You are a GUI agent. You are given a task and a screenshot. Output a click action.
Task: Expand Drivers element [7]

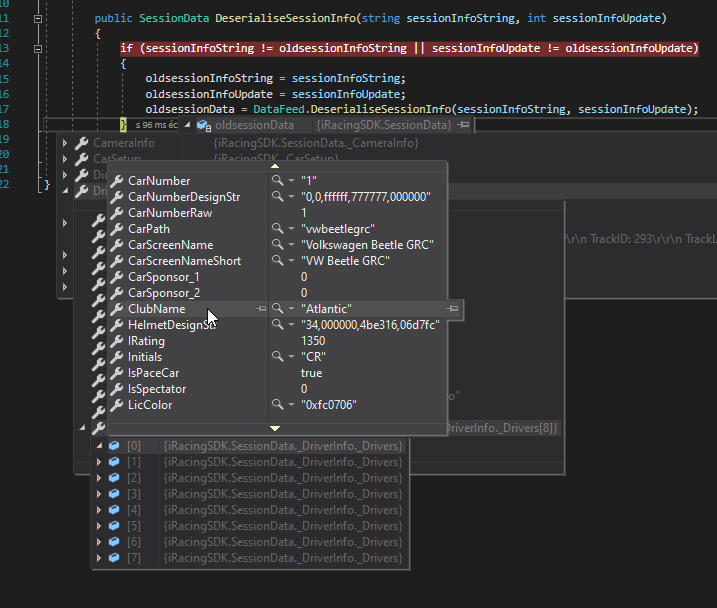point(99,558)
